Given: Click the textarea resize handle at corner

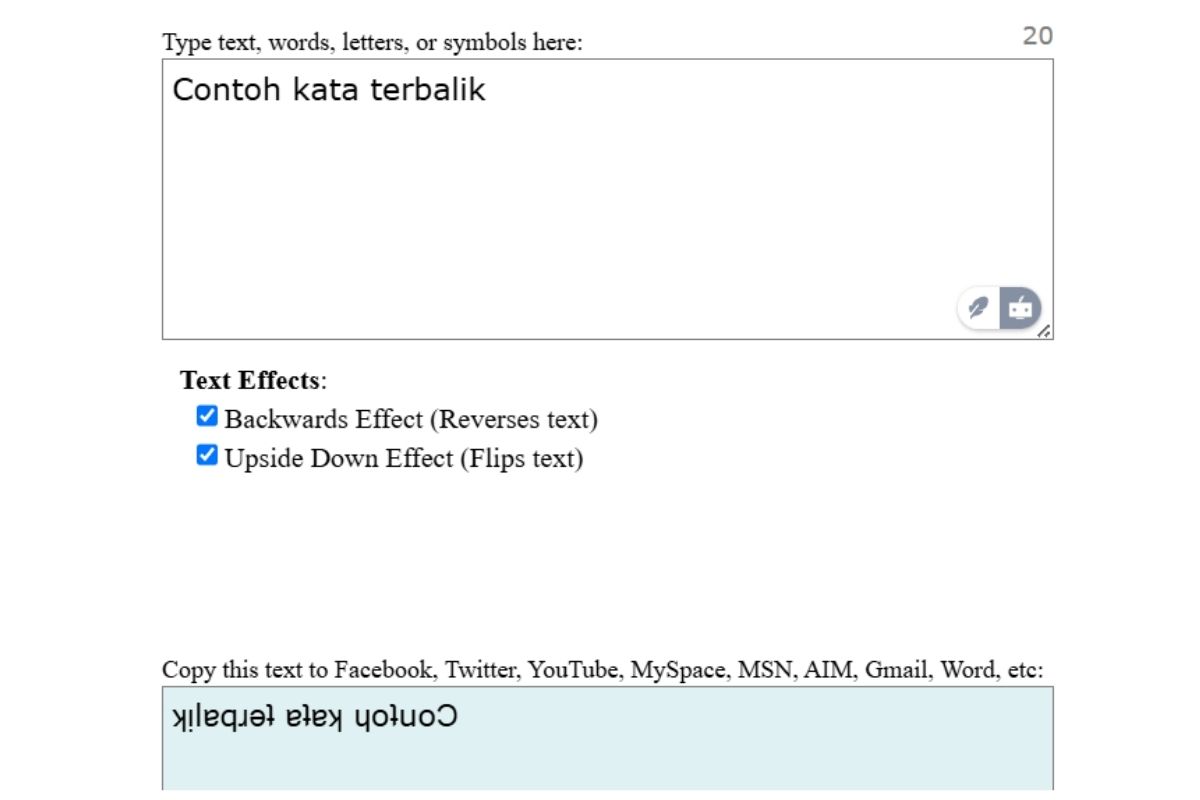Looking at the screenshot, I should (1044, 331).
